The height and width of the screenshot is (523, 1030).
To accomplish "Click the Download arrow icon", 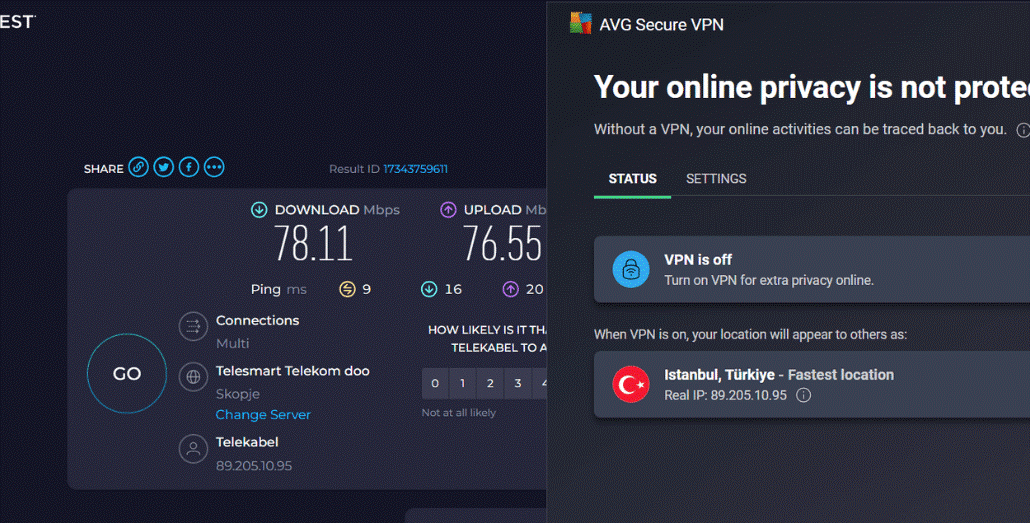I will point(259,210).
